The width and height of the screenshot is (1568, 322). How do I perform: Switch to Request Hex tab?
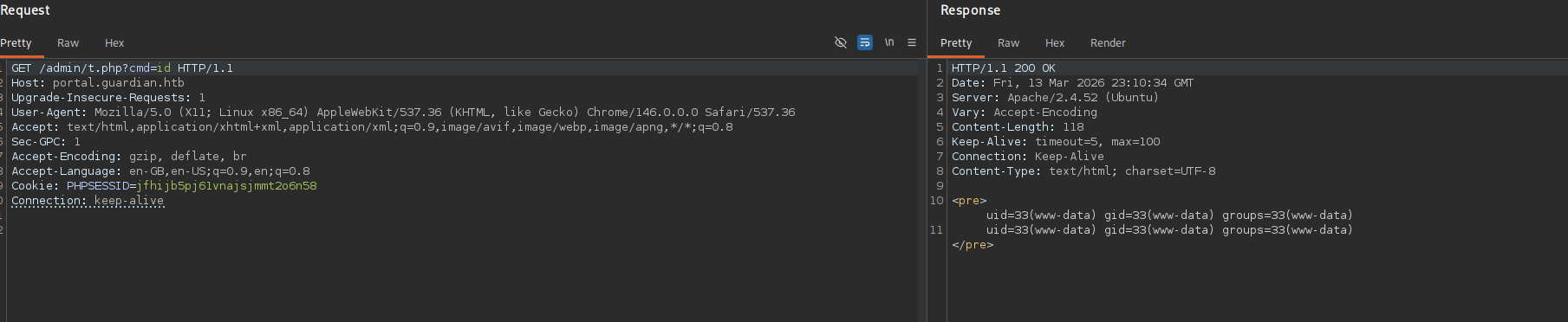[x=114, y=43]
